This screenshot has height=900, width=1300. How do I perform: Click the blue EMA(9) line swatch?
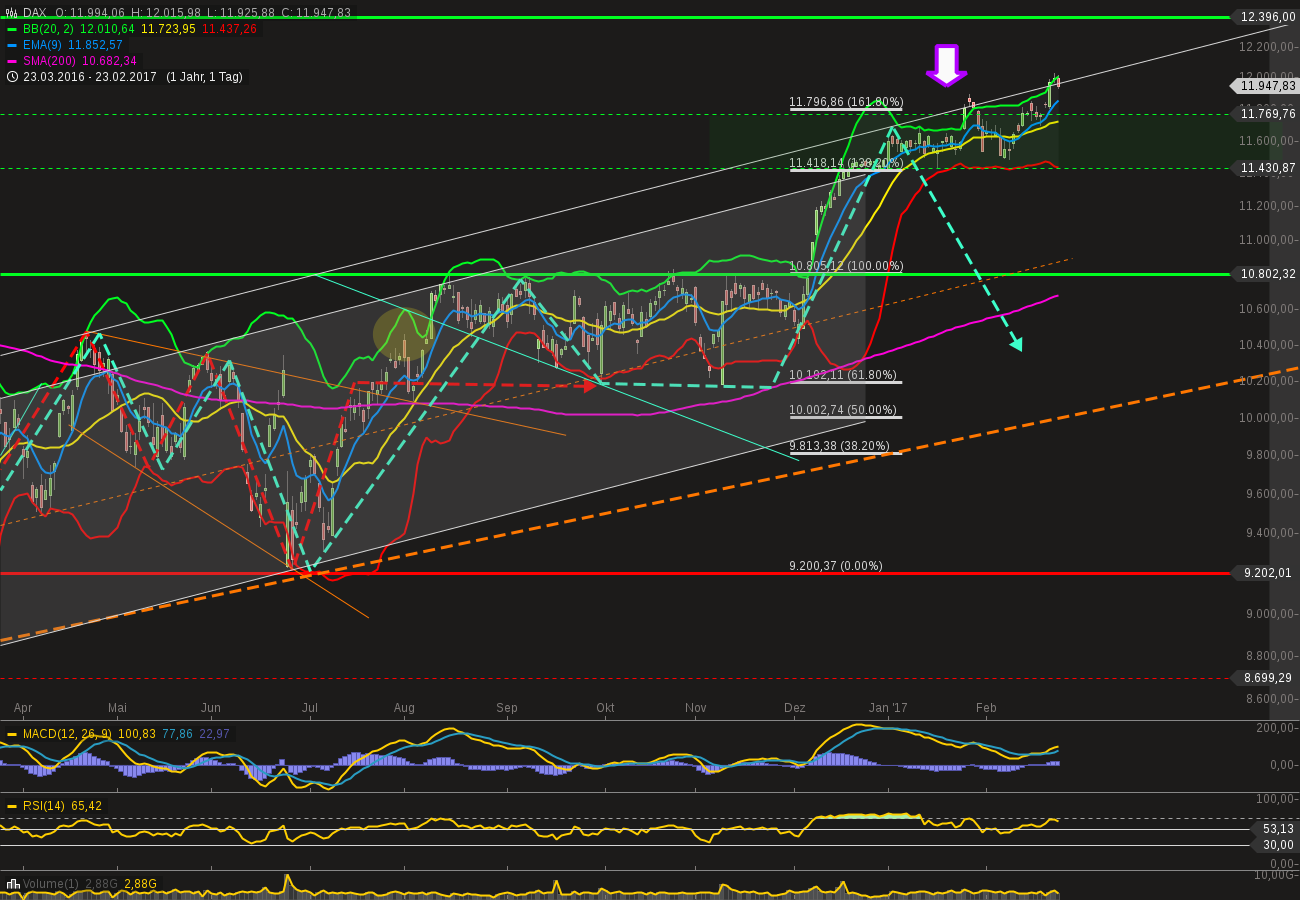pyautogui.click(x=12, y=45)
